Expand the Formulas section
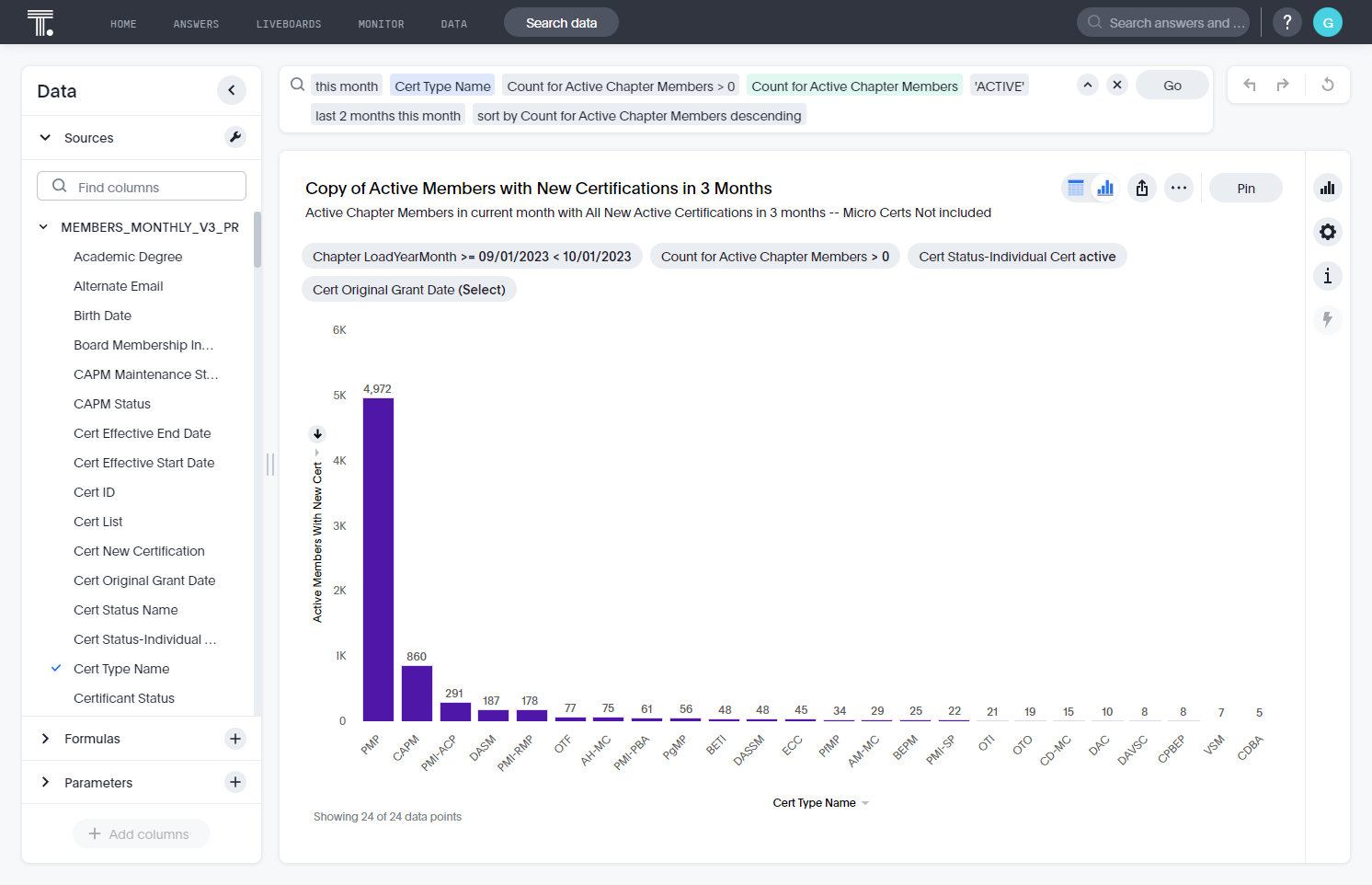Image resolution: width=1372 pixels, height=885 pixels. [x=45, y=739]
